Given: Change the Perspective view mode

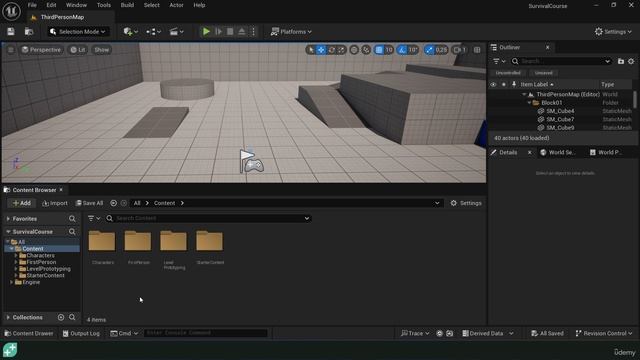Looking at the screenshot, I should pyautogui.click(x=41, y=50).
